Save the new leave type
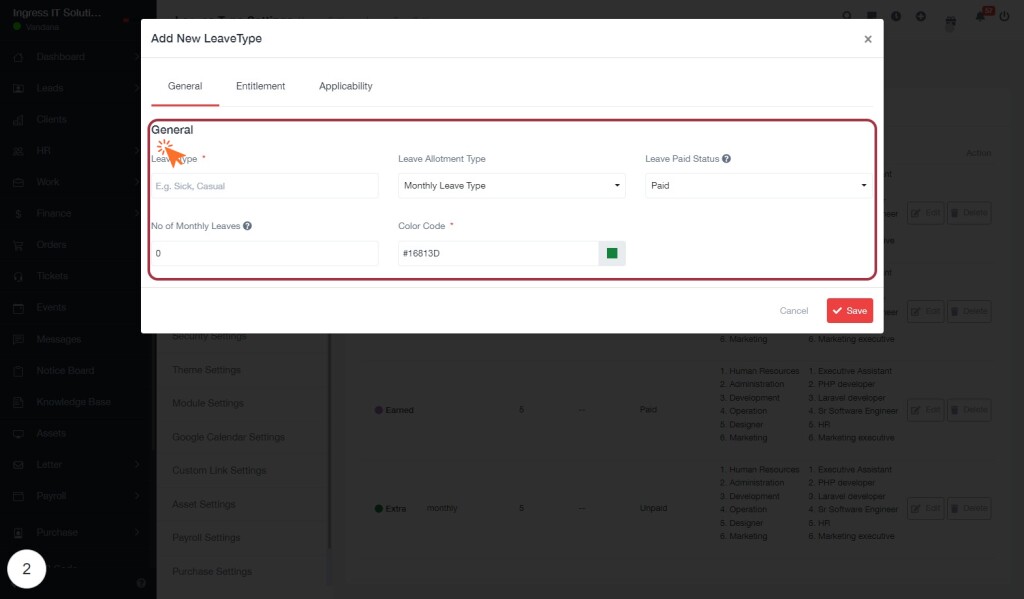Image resolution: width=1024 pixels, height=599 pixels. click(850, 311)
